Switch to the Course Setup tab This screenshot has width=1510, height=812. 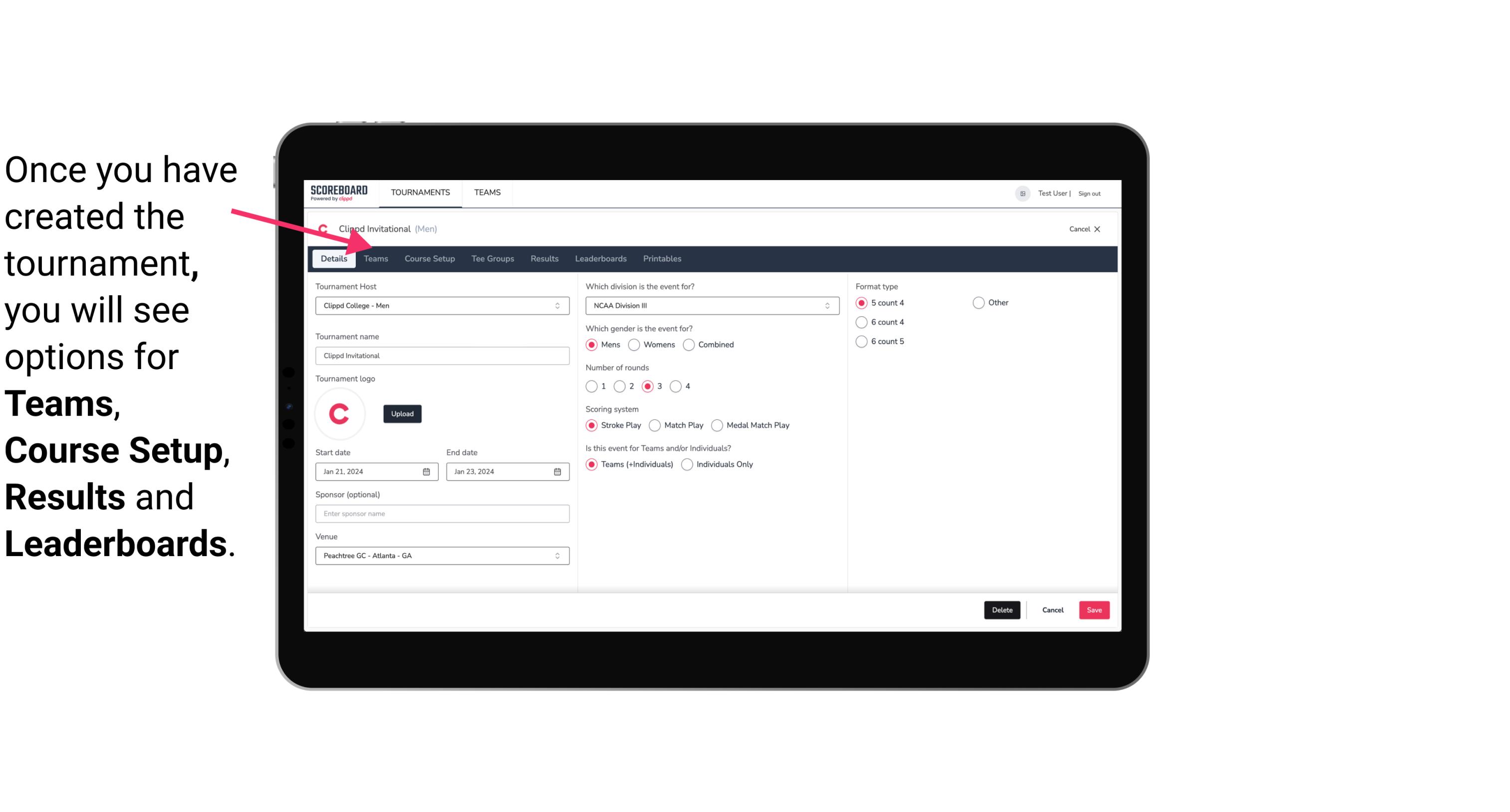point(428,258)
